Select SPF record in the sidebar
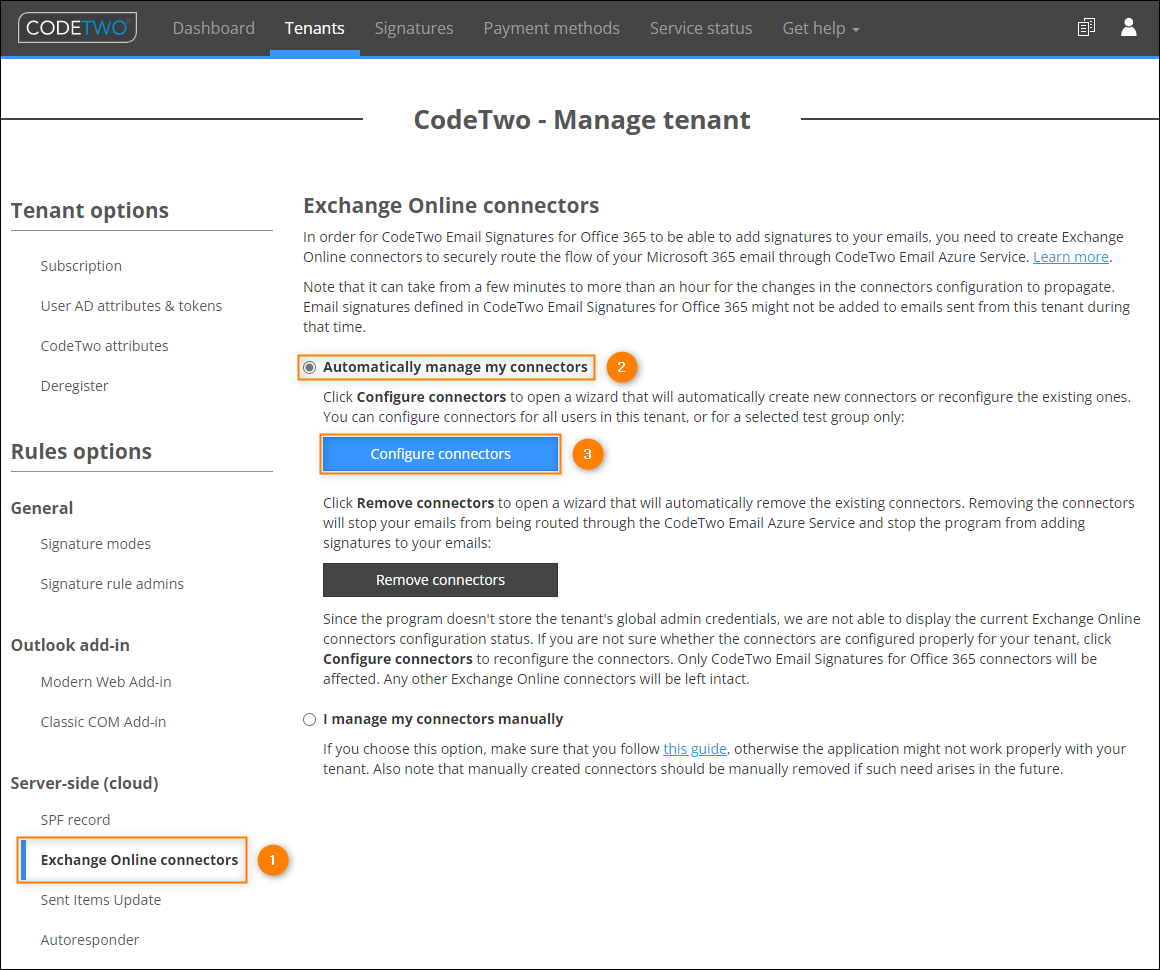1160x970 pixels. [75, 819]
